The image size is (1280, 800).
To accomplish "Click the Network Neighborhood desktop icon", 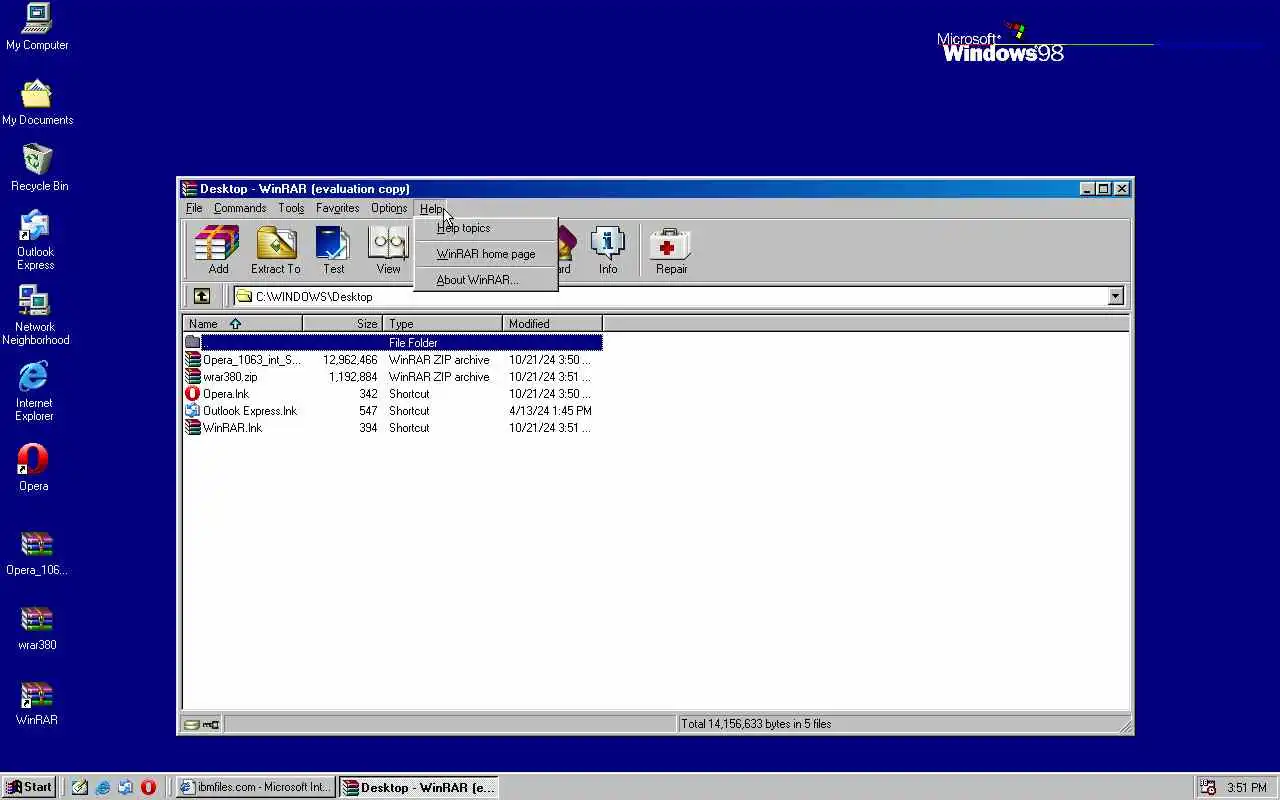I will [35, 315].
